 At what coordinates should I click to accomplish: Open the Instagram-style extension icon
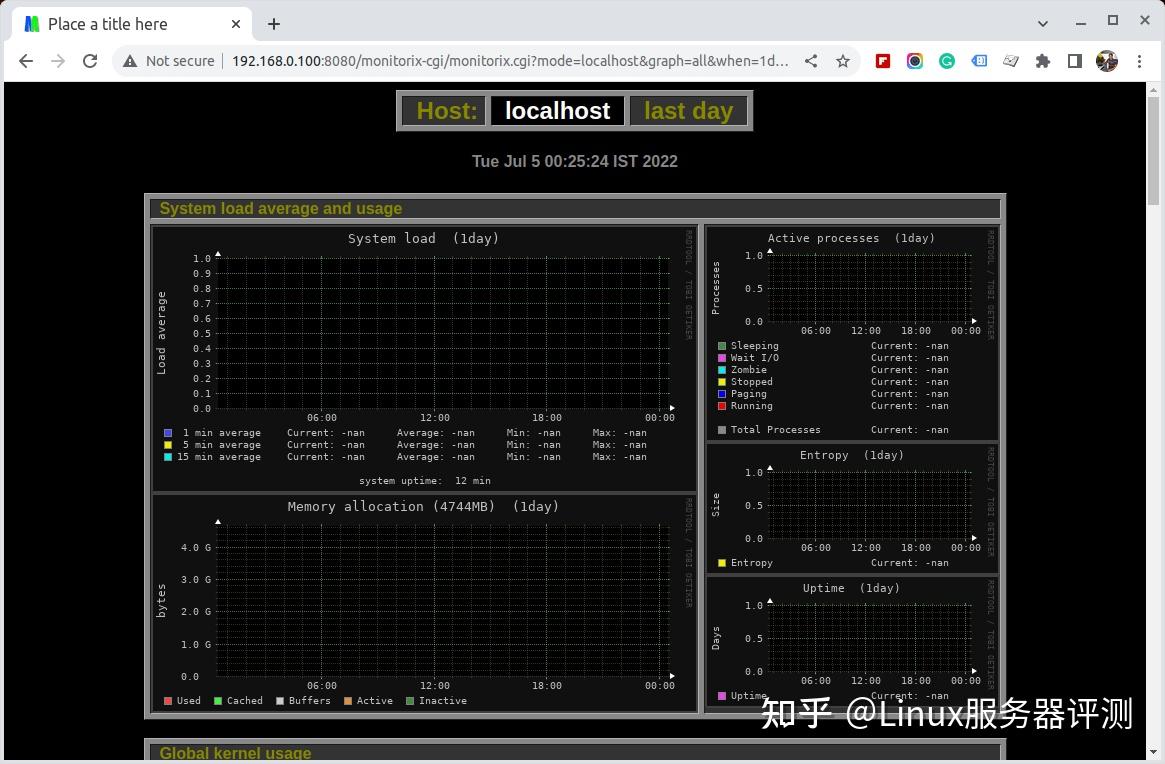coord(915,61)
